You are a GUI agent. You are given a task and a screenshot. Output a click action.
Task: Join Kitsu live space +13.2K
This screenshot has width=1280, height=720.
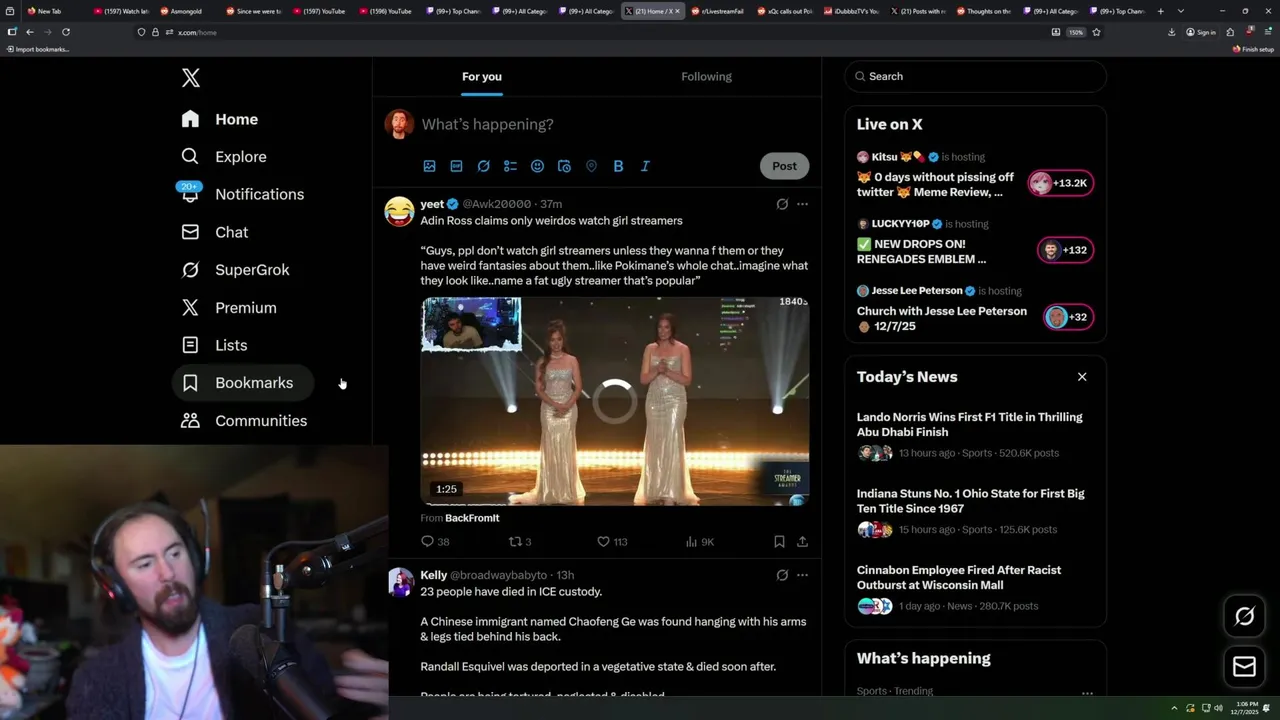pyautogui.click(x=1061, y=183)
